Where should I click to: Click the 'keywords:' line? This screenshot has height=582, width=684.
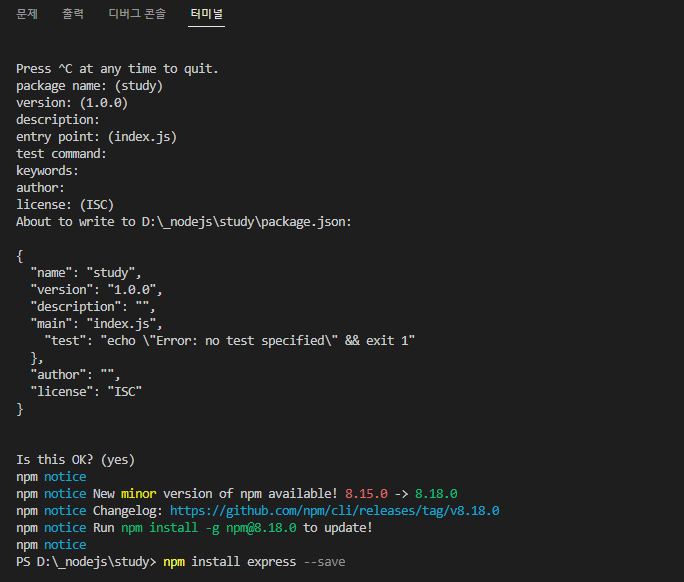(48, 171)
